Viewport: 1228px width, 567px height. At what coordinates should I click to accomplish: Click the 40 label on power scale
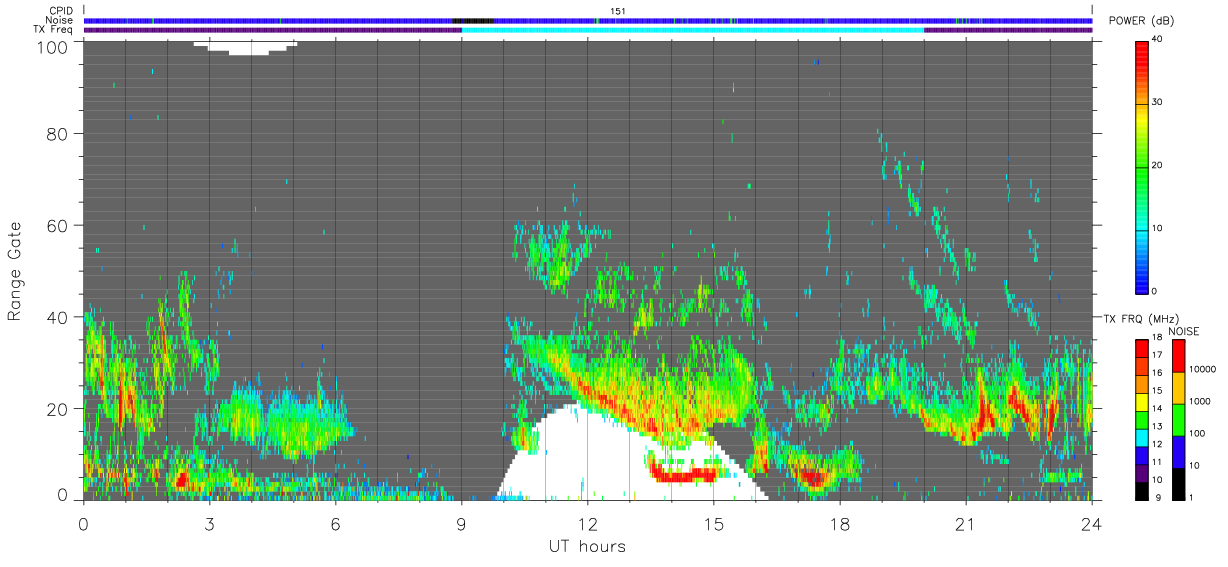[1159, 39]
